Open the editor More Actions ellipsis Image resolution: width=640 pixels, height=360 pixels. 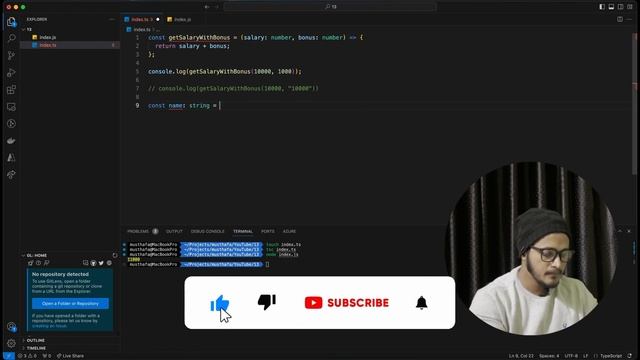(629, 19)
